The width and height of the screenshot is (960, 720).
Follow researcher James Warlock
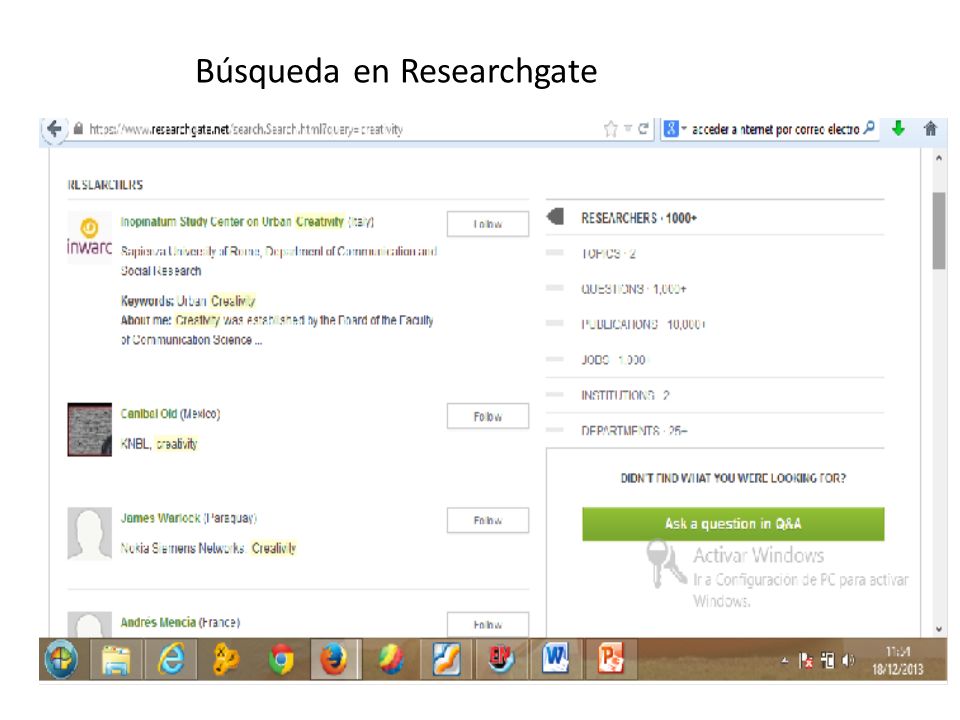pos(488,520)
